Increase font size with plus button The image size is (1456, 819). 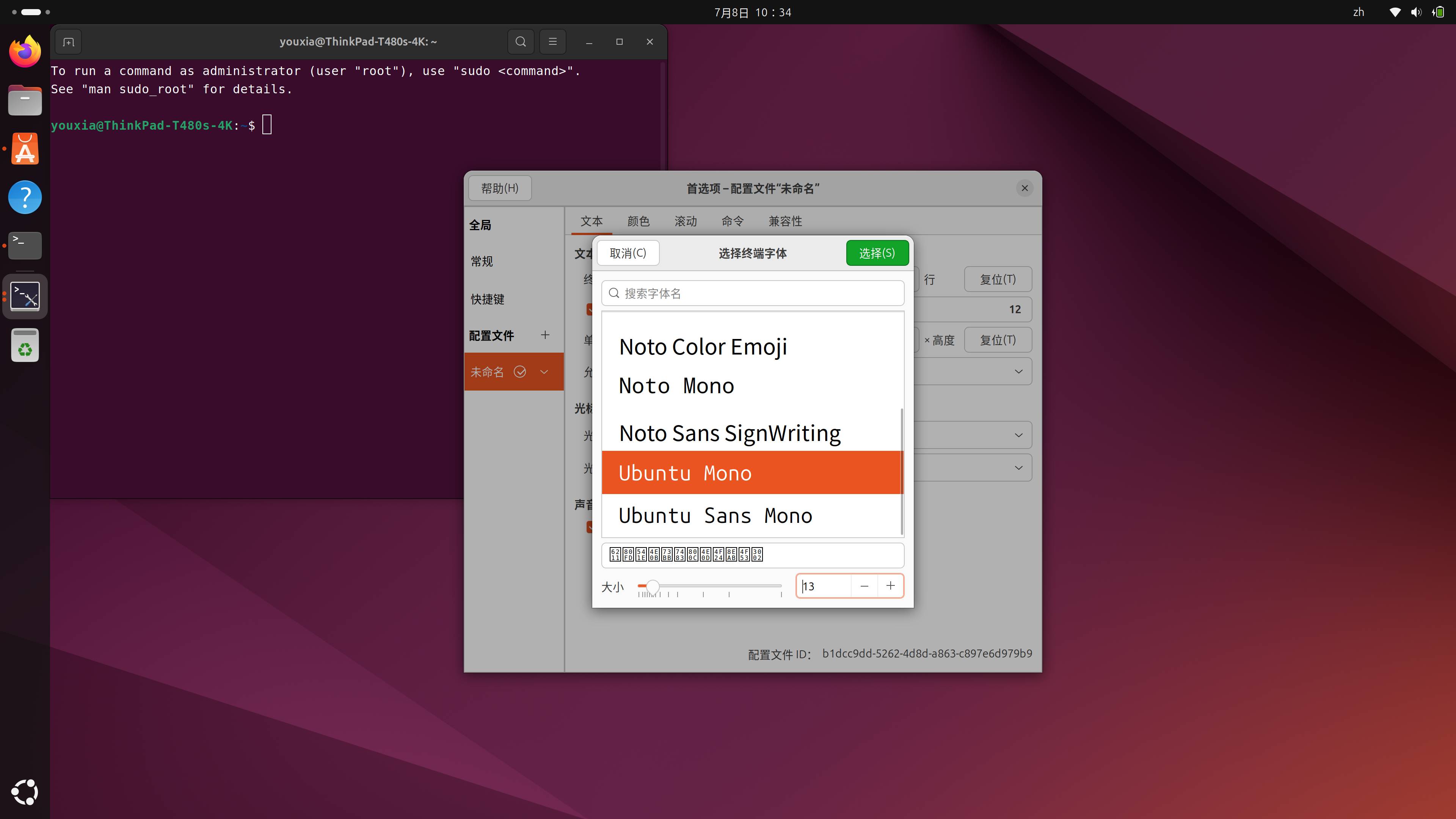(890, 585)
